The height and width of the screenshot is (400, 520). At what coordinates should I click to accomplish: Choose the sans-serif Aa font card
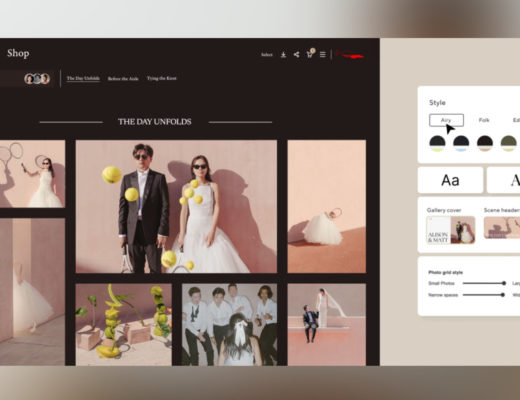(450, 180)
